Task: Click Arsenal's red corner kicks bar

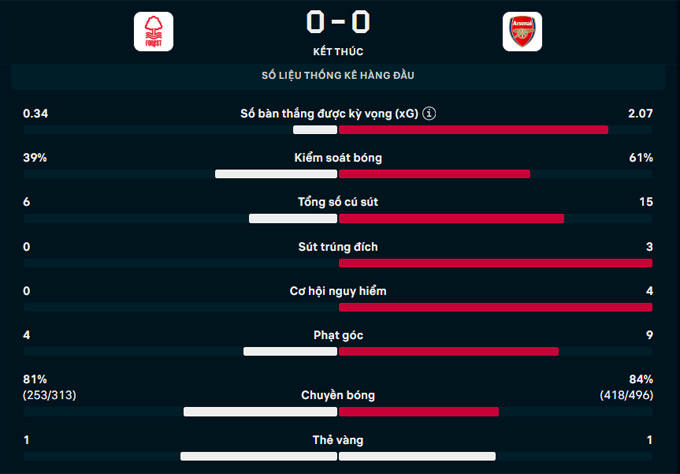Action: click(448, 351)
